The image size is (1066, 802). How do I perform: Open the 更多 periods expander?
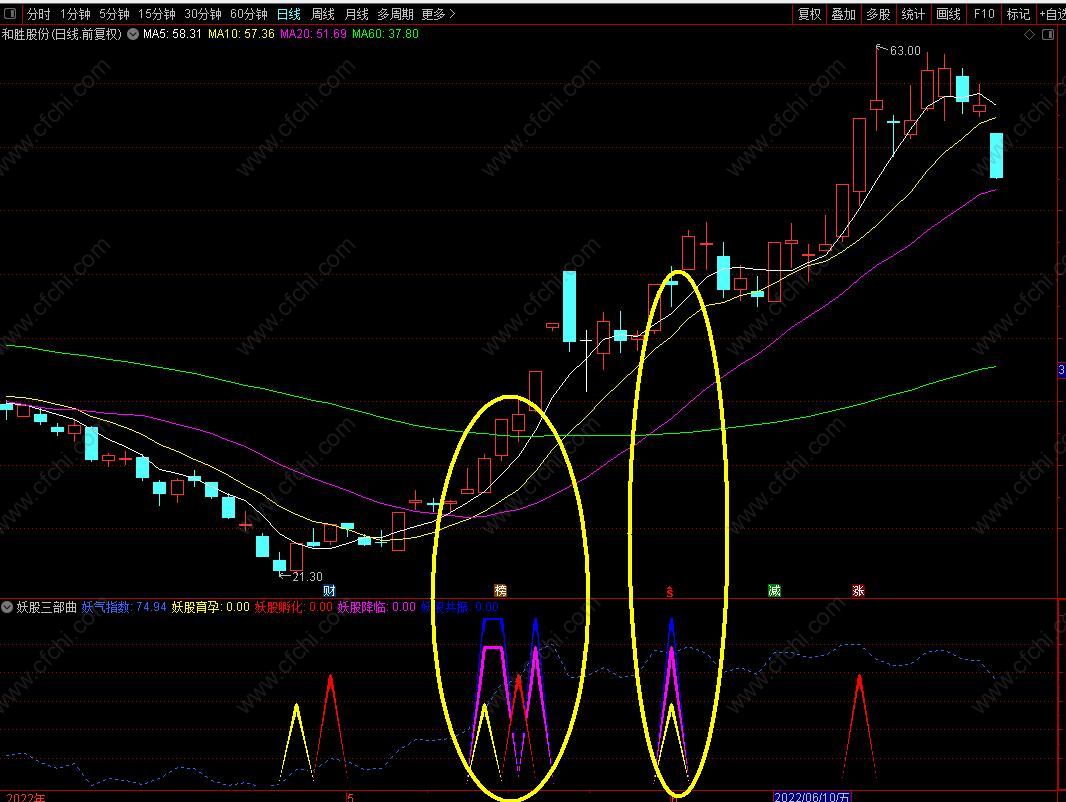click(x=438, y=14)
